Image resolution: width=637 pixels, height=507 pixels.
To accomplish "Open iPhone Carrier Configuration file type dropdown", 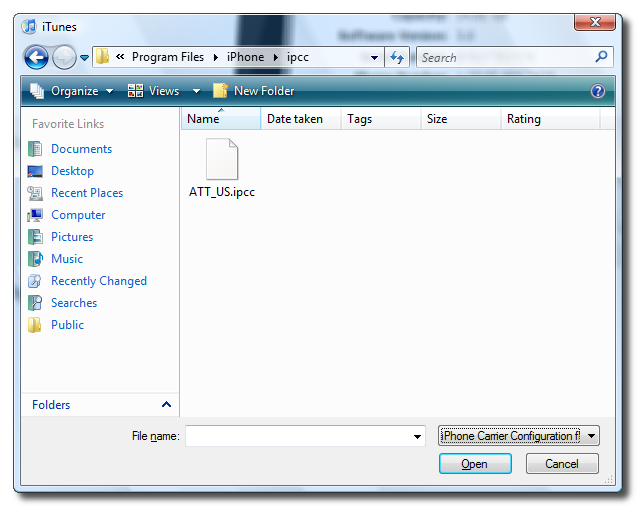I will coord(519,436).
